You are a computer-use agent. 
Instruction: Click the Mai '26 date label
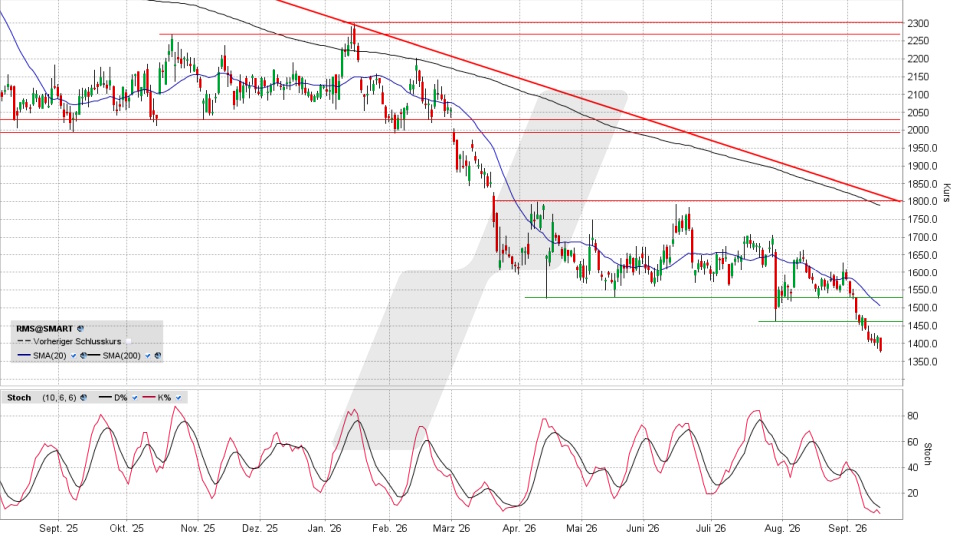[582, 528]
